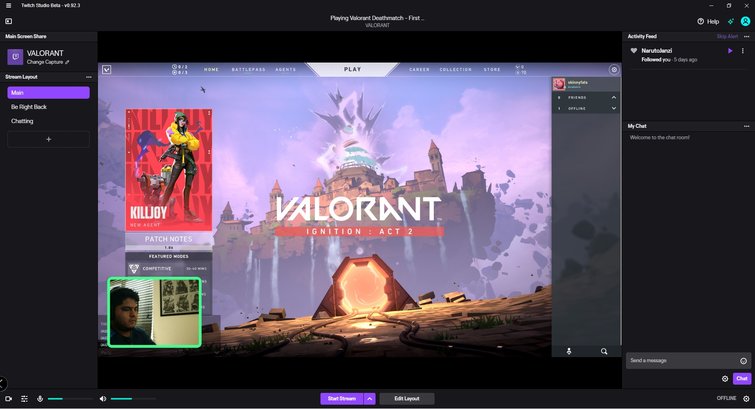755x409 pixels.
Task: Mute the speaker volume icon
Action: (x=103, y=399)
